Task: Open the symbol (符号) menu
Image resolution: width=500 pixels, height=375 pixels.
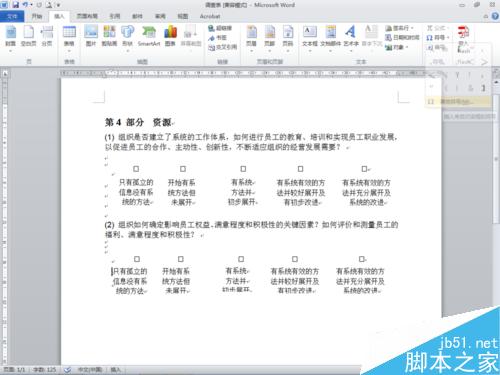Action: coord(438,37)
